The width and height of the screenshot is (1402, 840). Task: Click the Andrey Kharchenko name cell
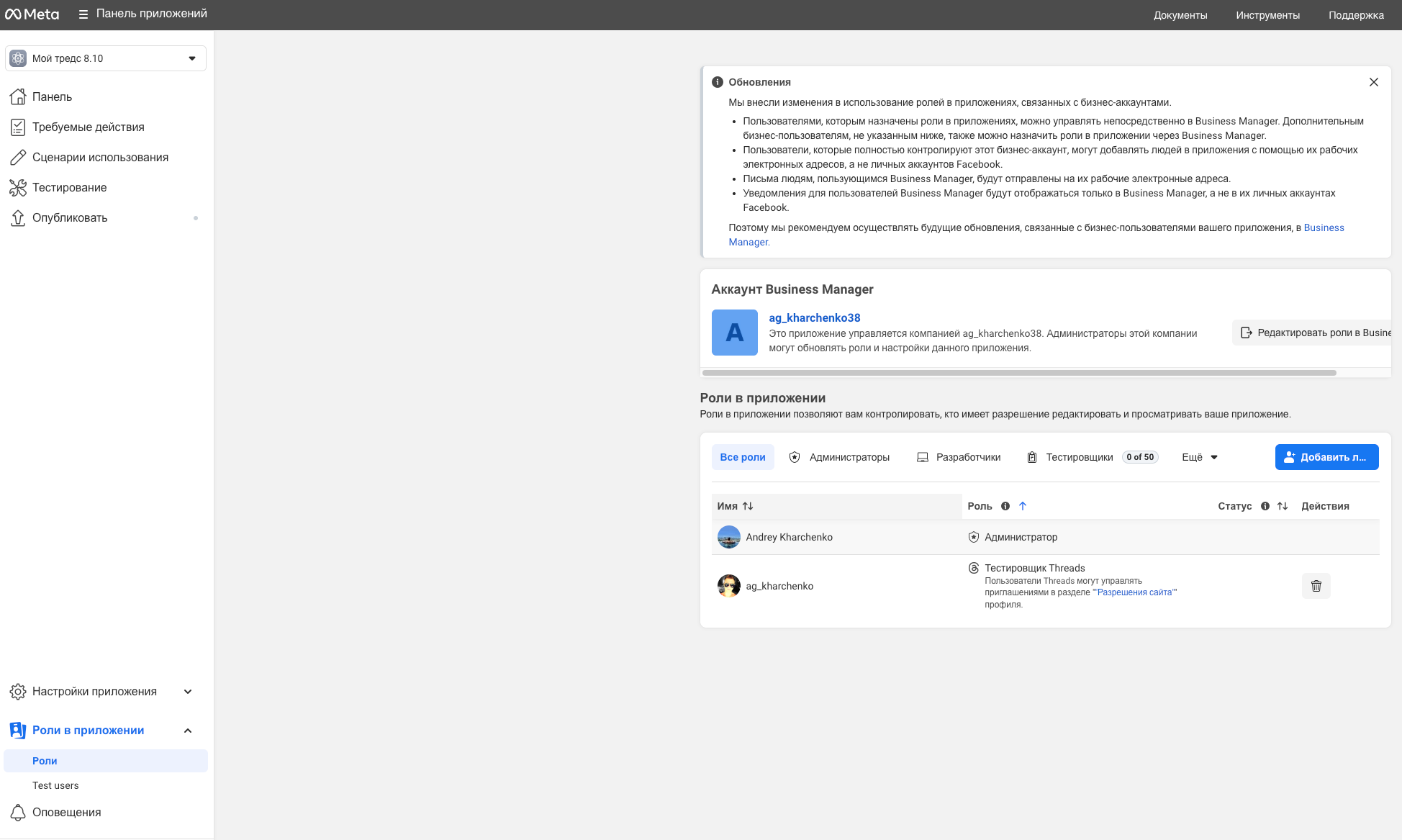point(836,537)
